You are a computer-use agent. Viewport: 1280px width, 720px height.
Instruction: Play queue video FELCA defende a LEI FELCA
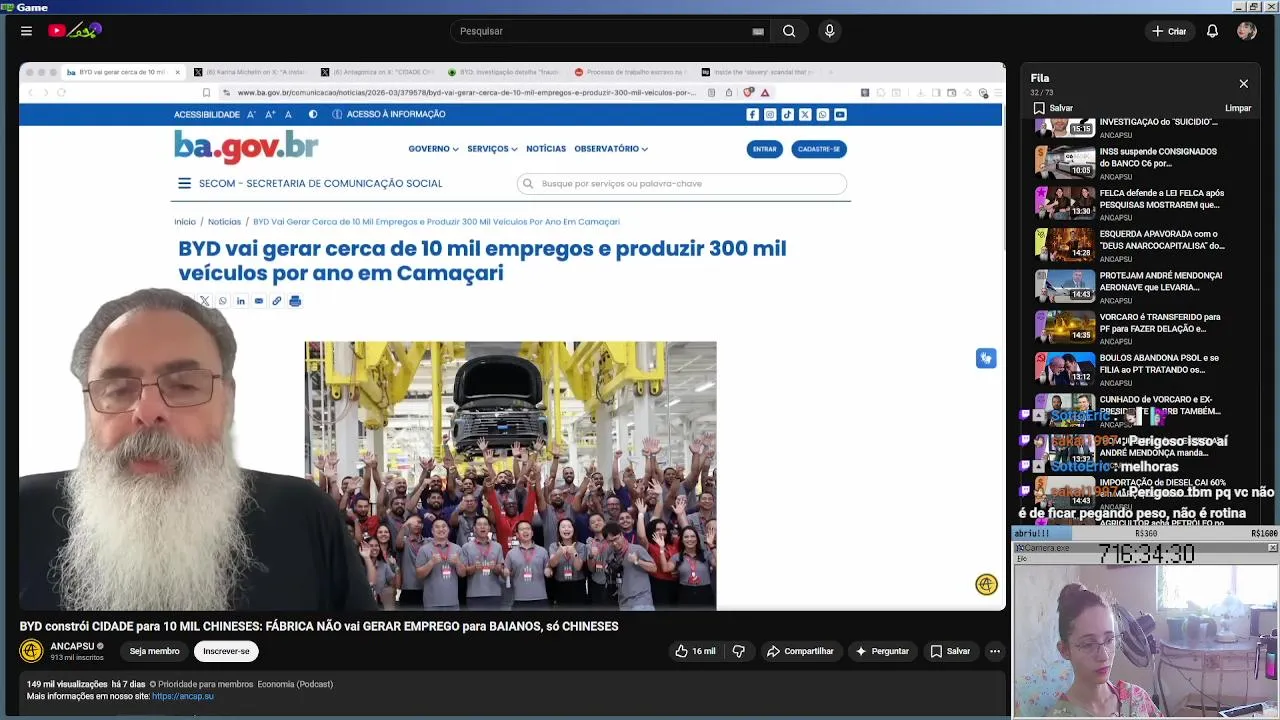point(1128,204)
